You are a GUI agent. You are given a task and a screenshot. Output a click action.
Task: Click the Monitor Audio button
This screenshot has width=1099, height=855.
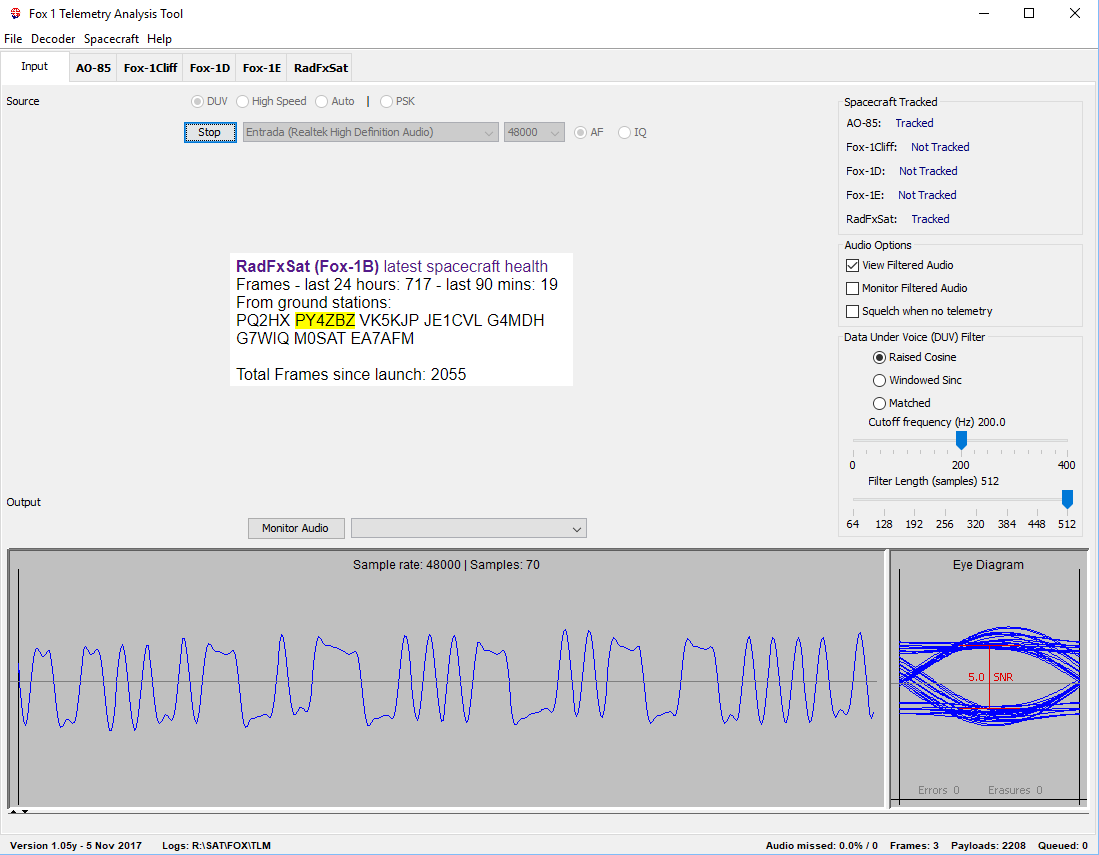[x=295, y=528]
